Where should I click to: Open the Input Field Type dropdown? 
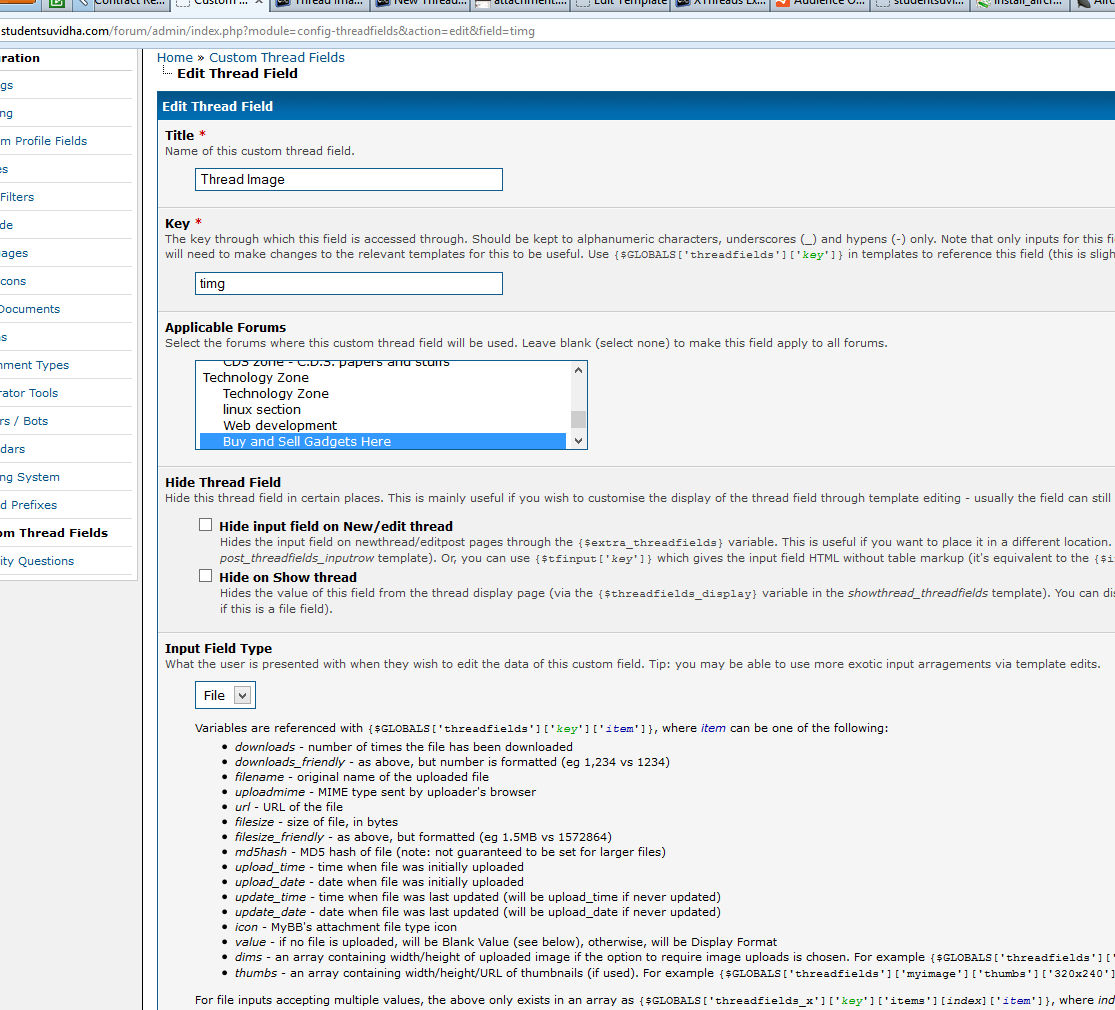tap(225, 695)
